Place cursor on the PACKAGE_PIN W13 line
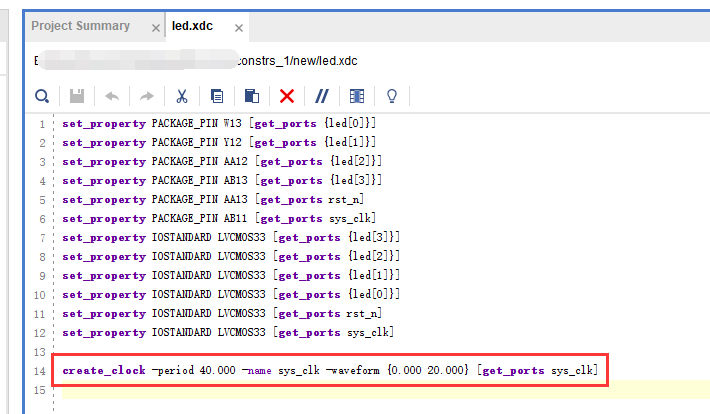 (x=219, y=123)
